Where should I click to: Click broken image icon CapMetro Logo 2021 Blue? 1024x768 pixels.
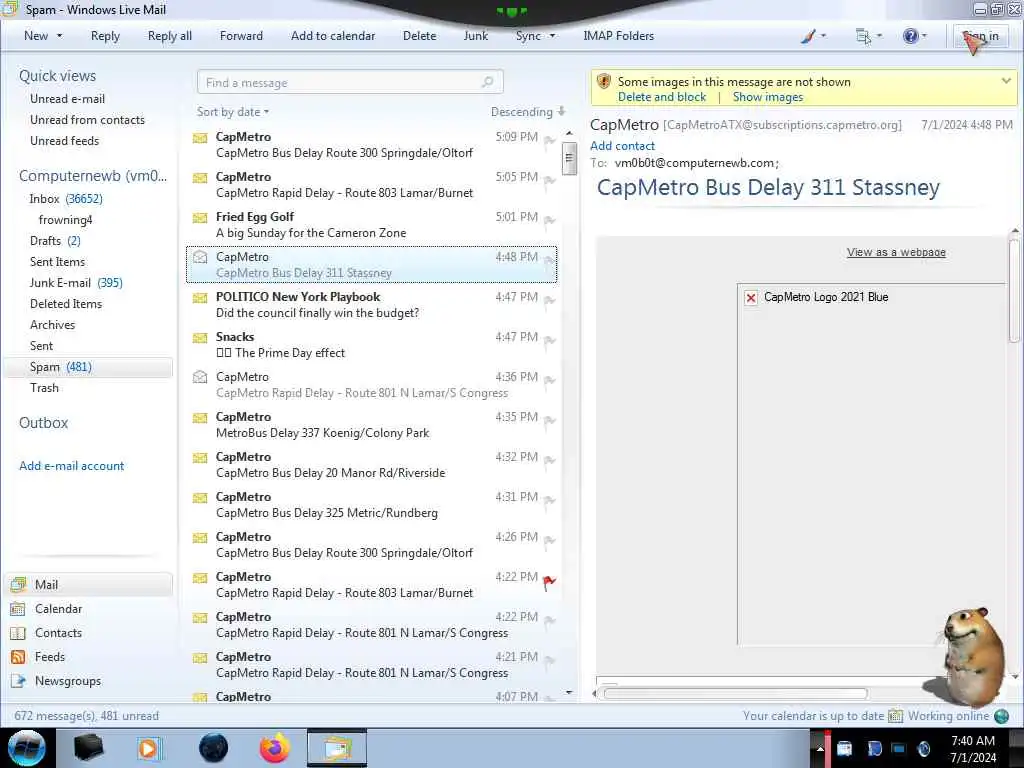pyautogui.click(x=751, y=298)
